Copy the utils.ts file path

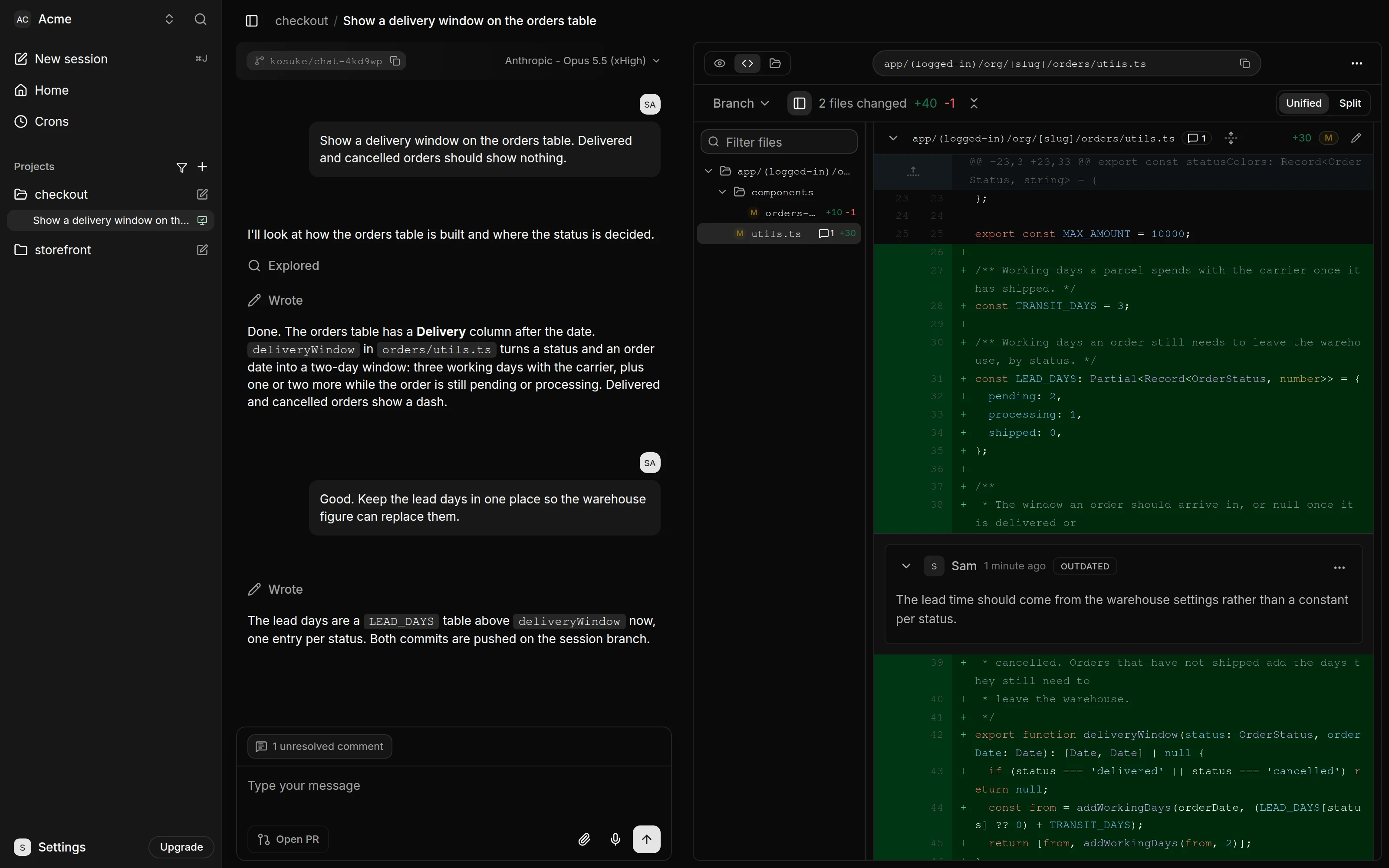coord(1244,64)
